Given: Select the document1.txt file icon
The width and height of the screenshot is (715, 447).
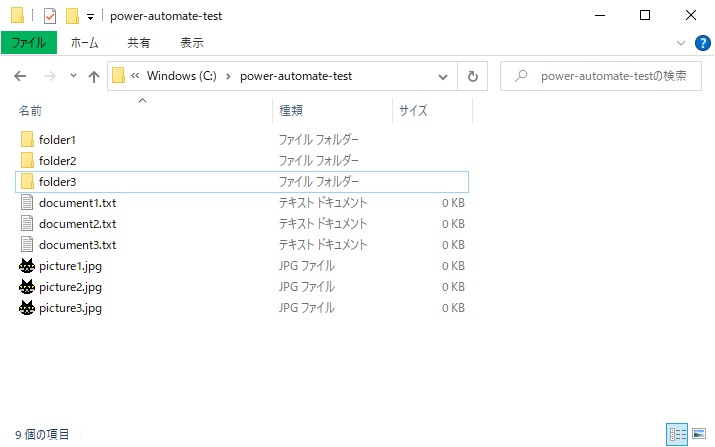Looking at the screenshot, I should coord(27,203).
